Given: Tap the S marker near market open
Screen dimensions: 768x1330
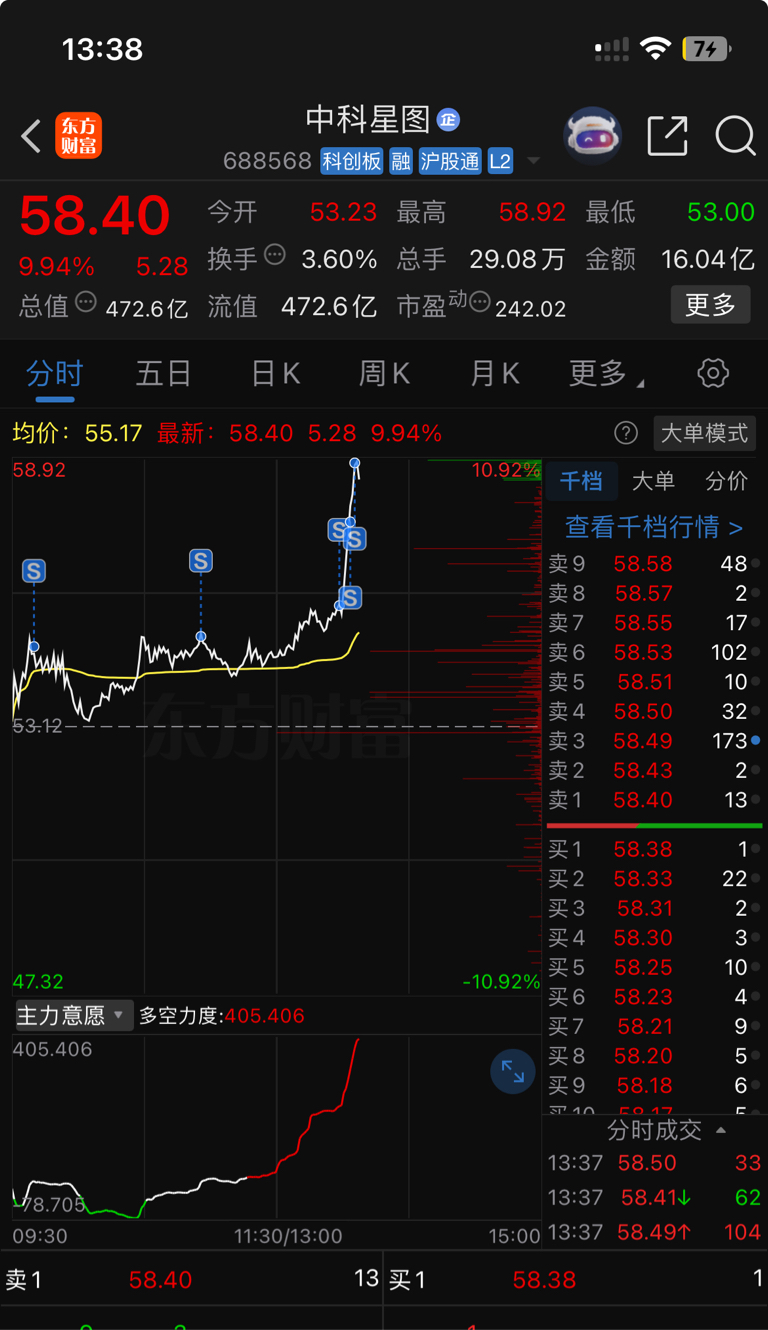Looking at the screenshot, I should click(x=34, y=571).
